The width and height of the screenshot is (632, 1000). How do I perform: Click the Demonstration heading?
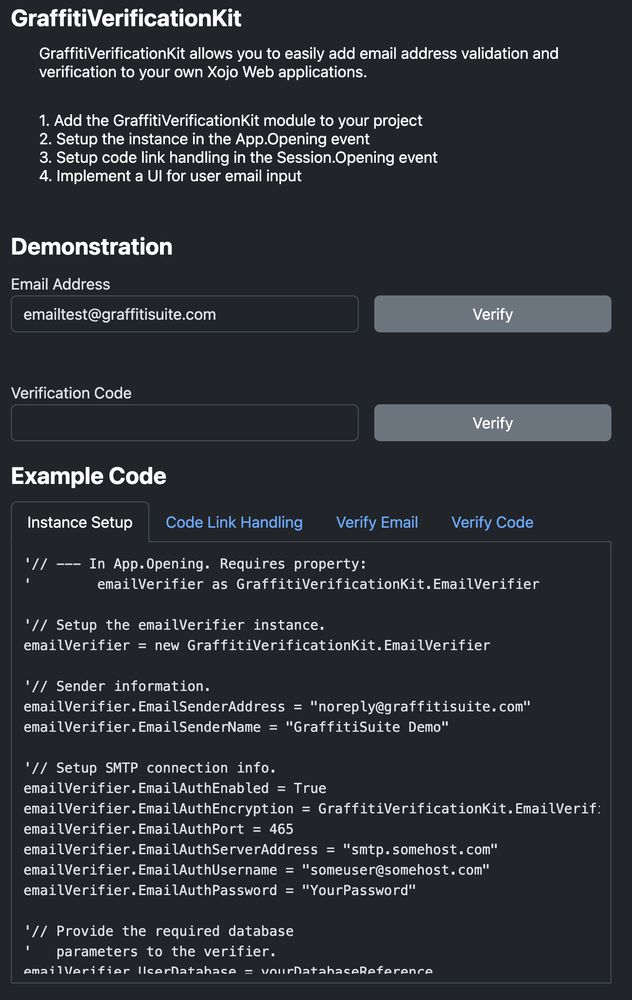[92, 247]
